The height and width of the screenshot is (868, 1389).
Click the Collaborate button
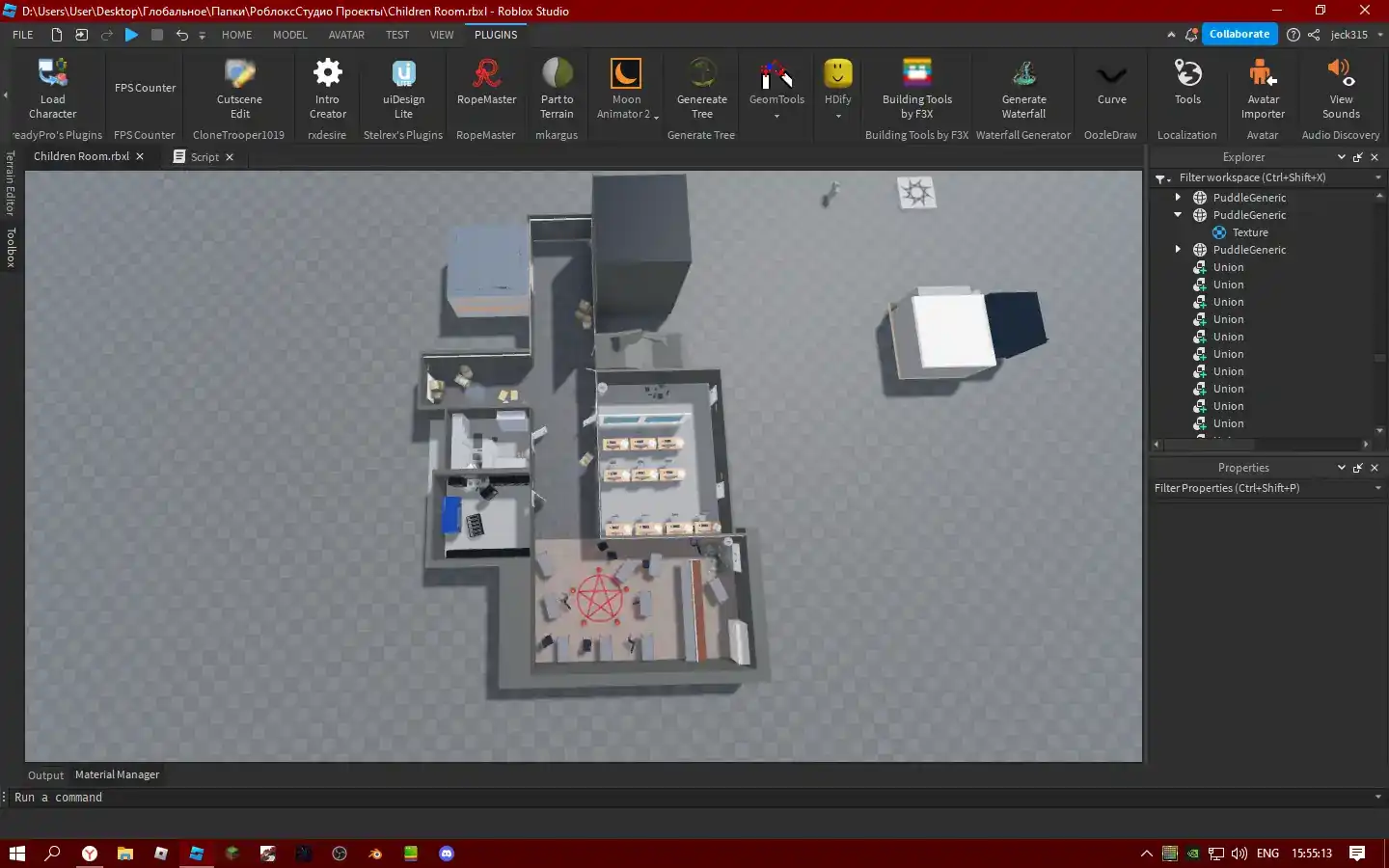pyautogui.click(x=1239, y=35)
